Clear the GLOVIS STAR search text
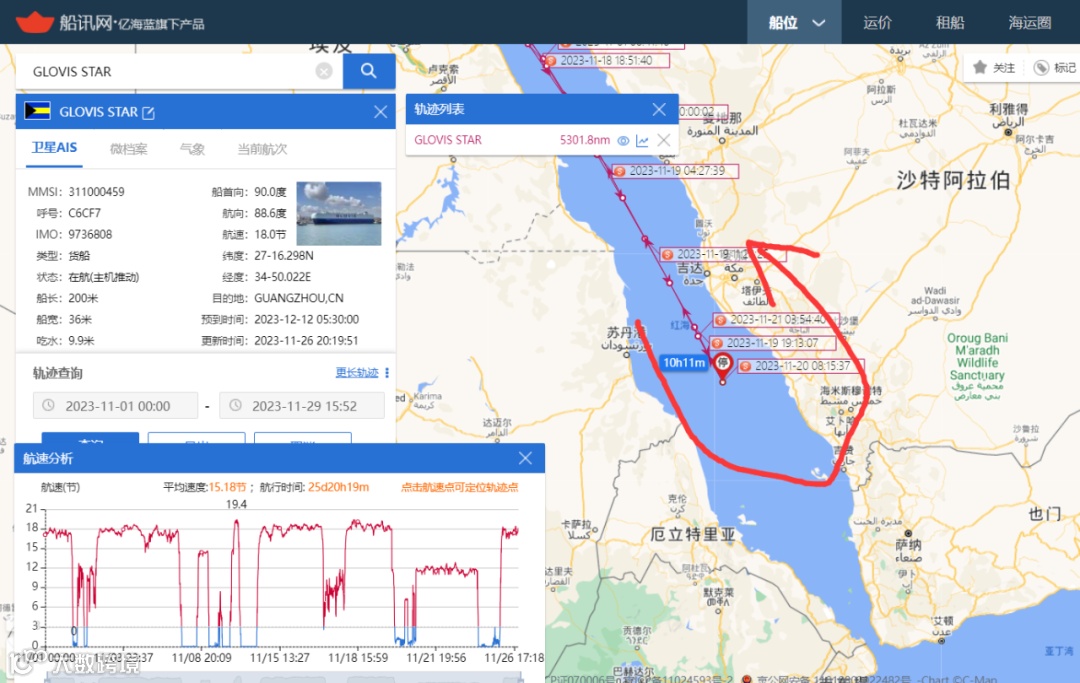1080x683 pixels. (x=324, y=71)
